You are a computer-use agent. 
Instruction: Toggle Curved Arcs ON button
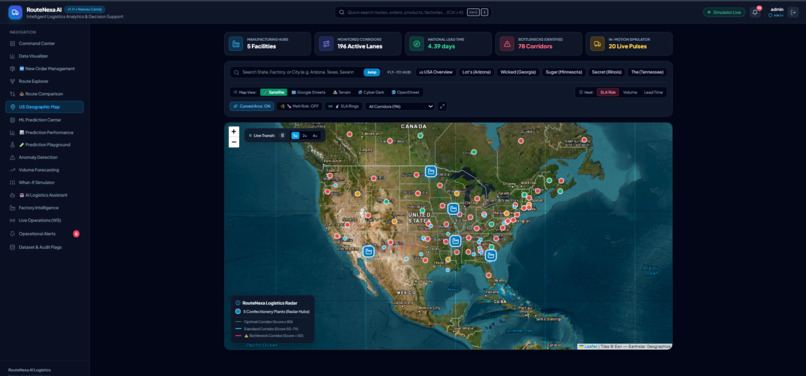coord(252,106)
